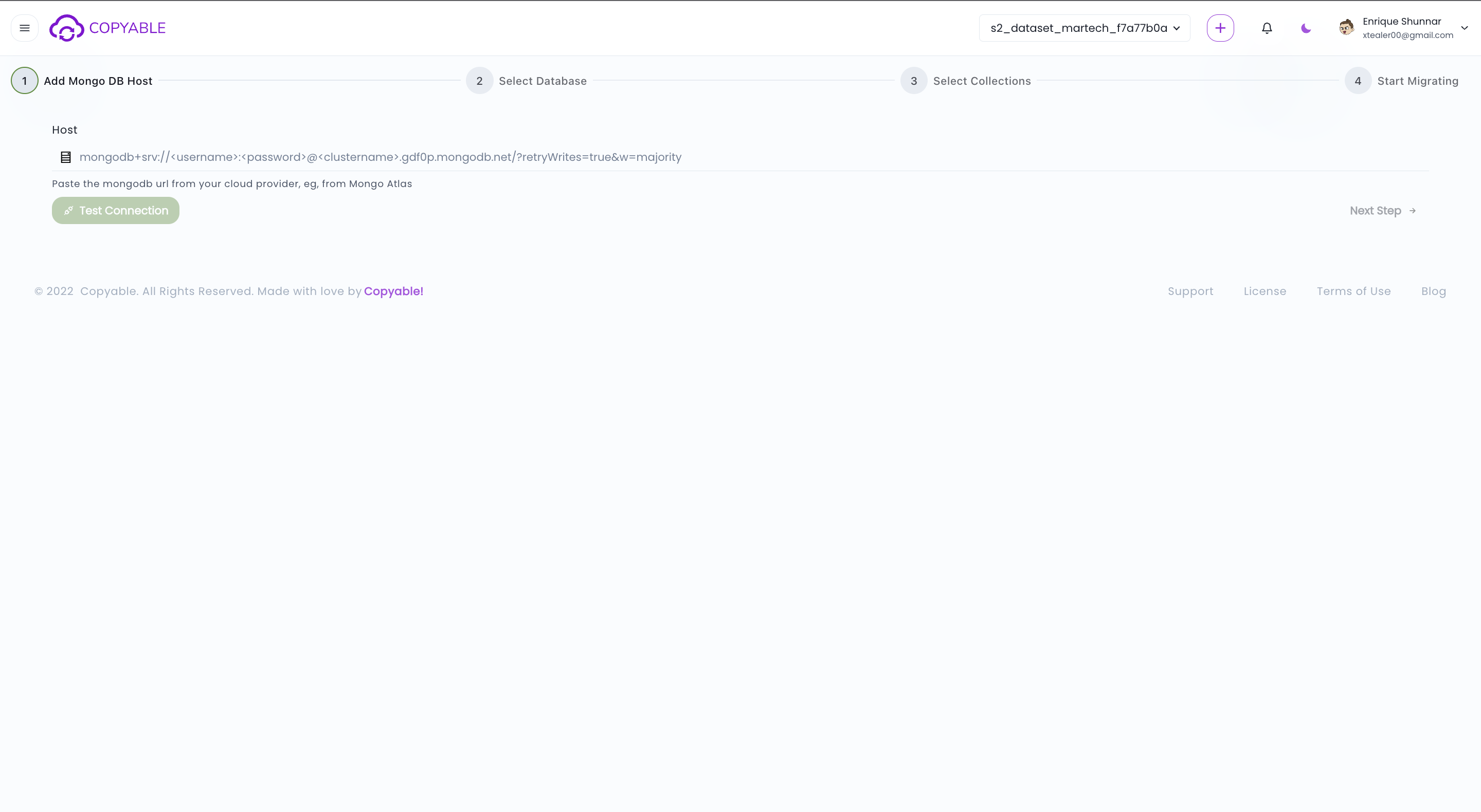Open notifications via the bell icon
The height and width of the screenshot is (812, 1481).
[x=1267, y=28]
